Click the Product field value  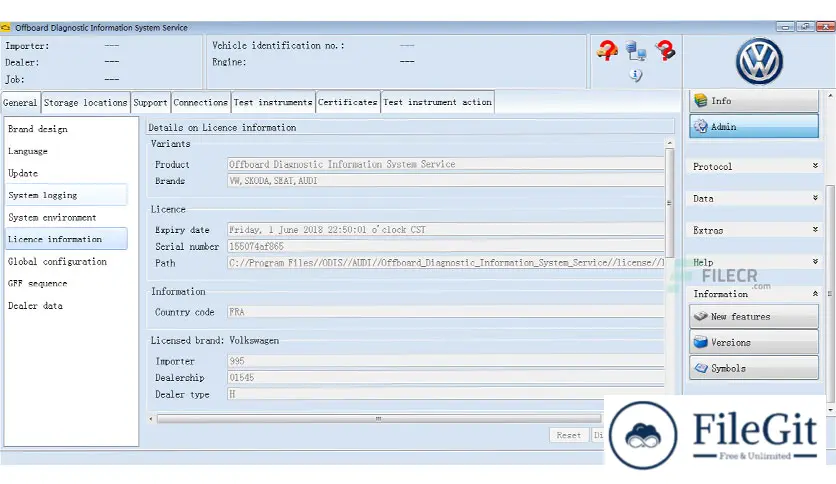445,164
